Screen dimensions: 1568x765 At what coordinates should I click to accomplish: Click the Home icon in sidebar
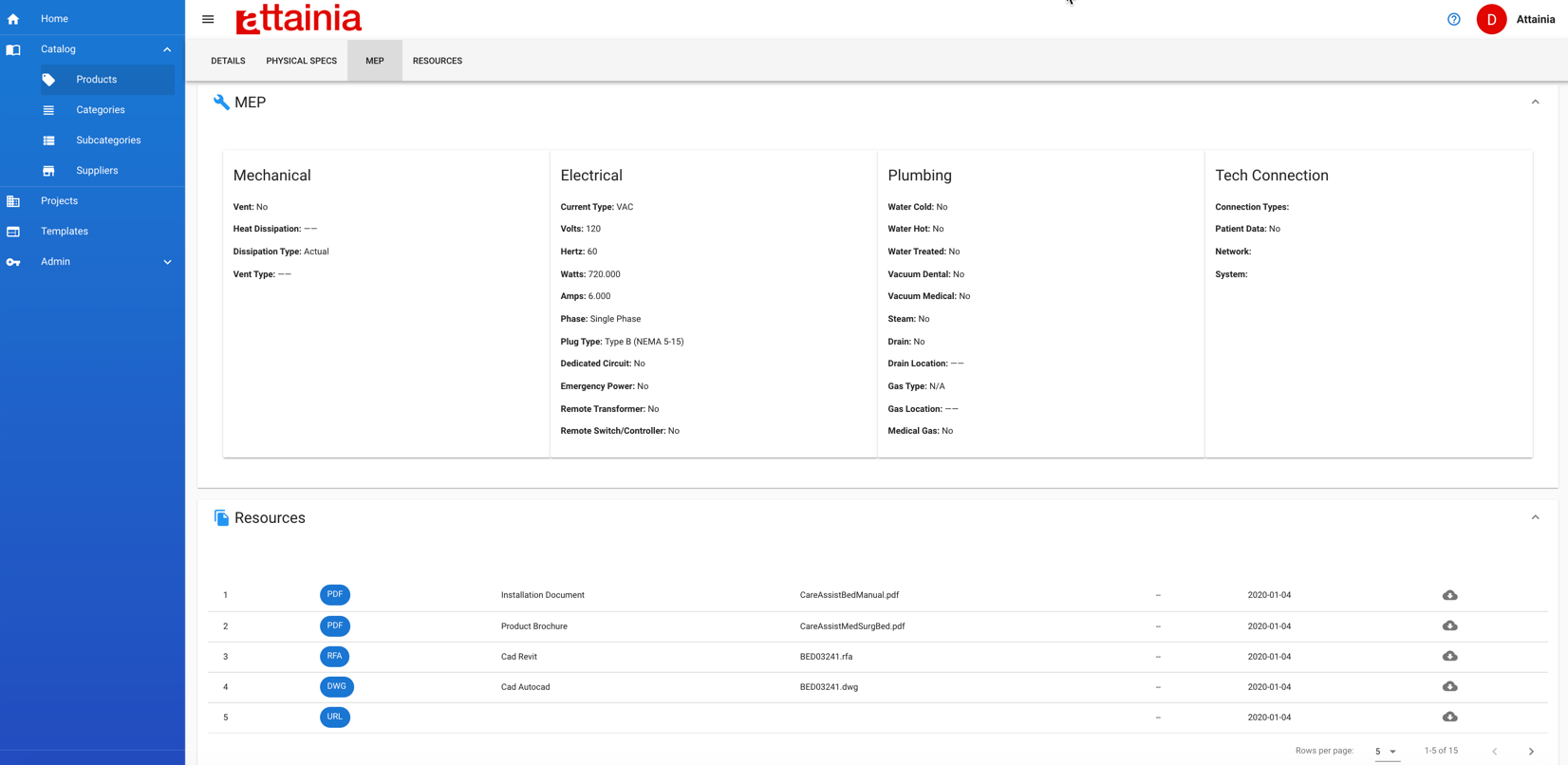[x=13, y=19]
